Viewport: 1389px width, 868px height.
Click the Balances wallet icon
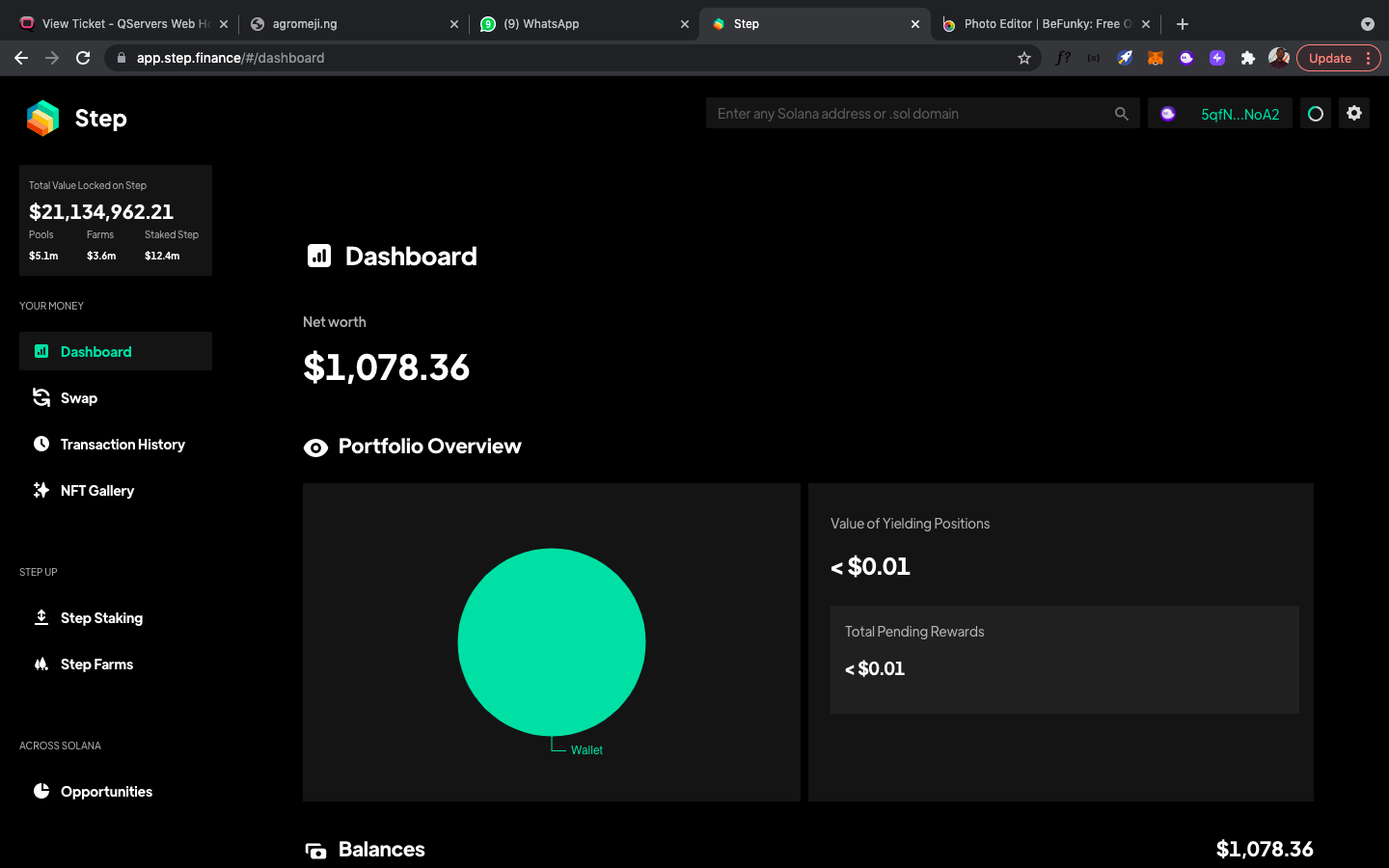pos(315,851)
